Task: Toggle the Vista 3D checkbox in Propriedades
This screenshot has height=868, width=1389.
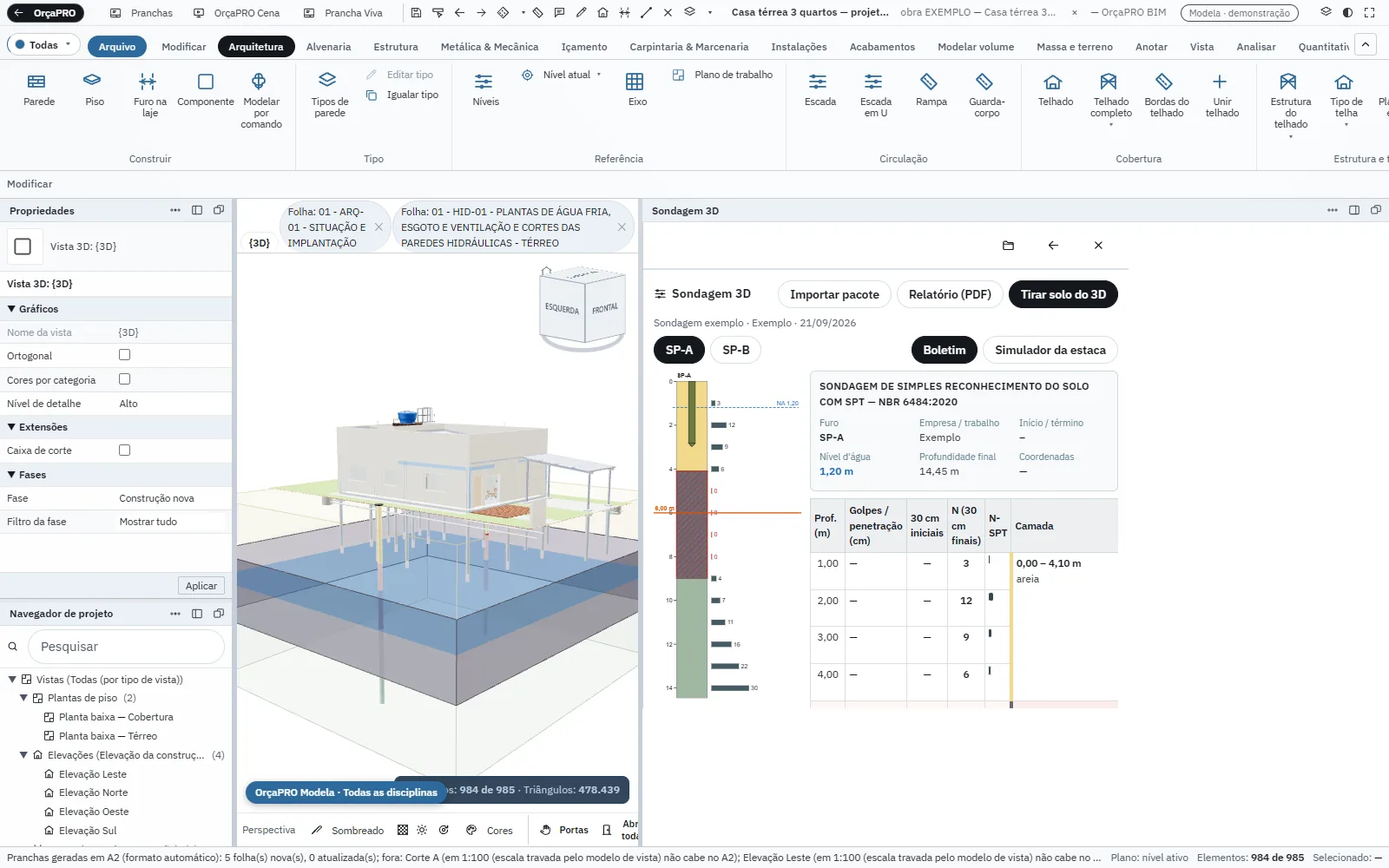Action: 23,247
